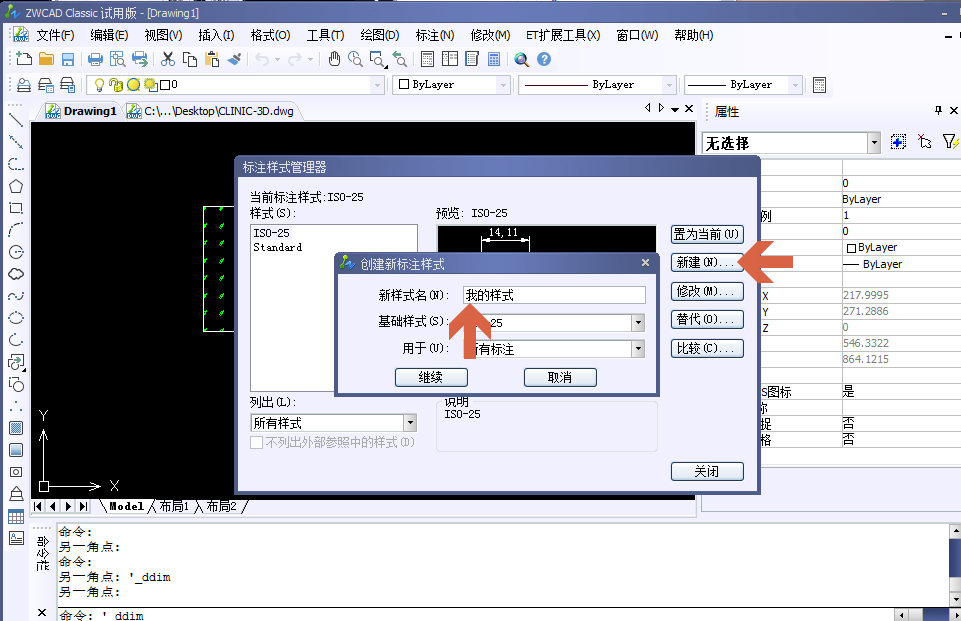
Task: Pick the Polygon tool from draw toolbar
Action: coord(14,186)
